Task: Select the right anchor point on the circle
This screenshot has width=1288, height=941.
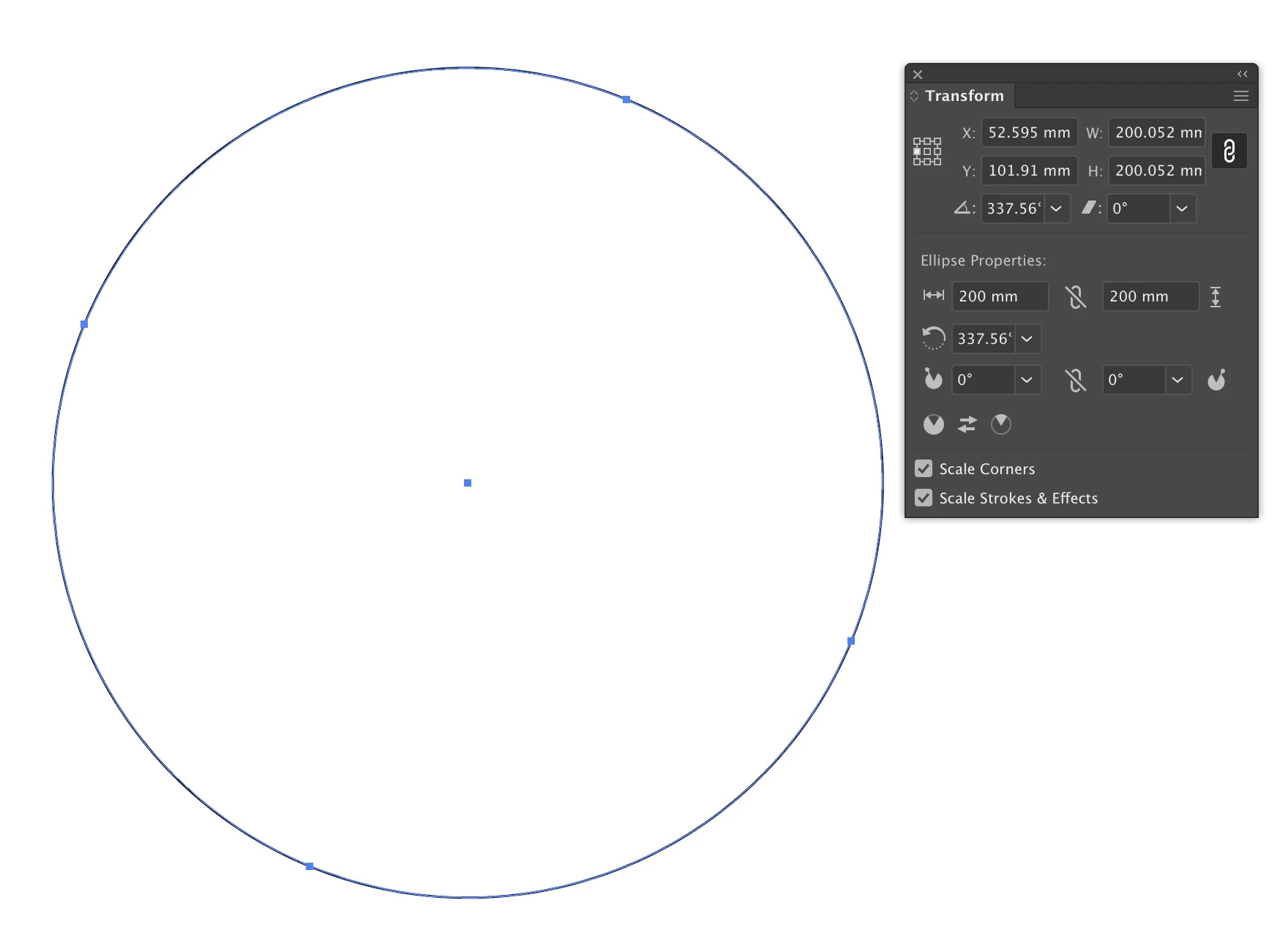Action: point(851,641)
